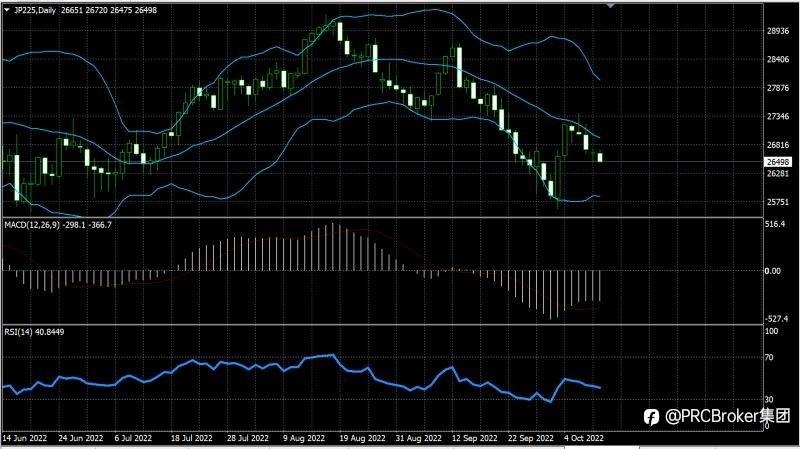Select the OHLC values 26651 26720 26475 26498

coord(109,10)
